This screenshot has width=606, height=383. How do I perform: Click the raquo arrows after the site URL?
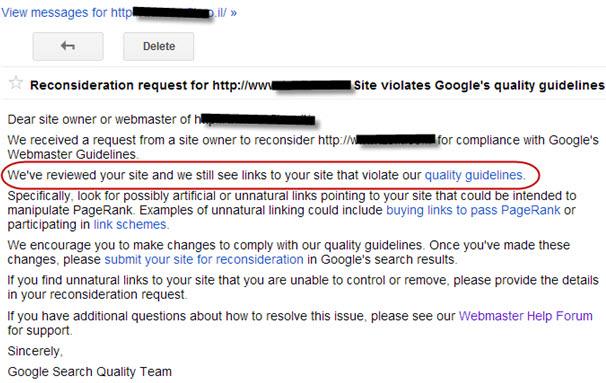click(x=233, y=13)
